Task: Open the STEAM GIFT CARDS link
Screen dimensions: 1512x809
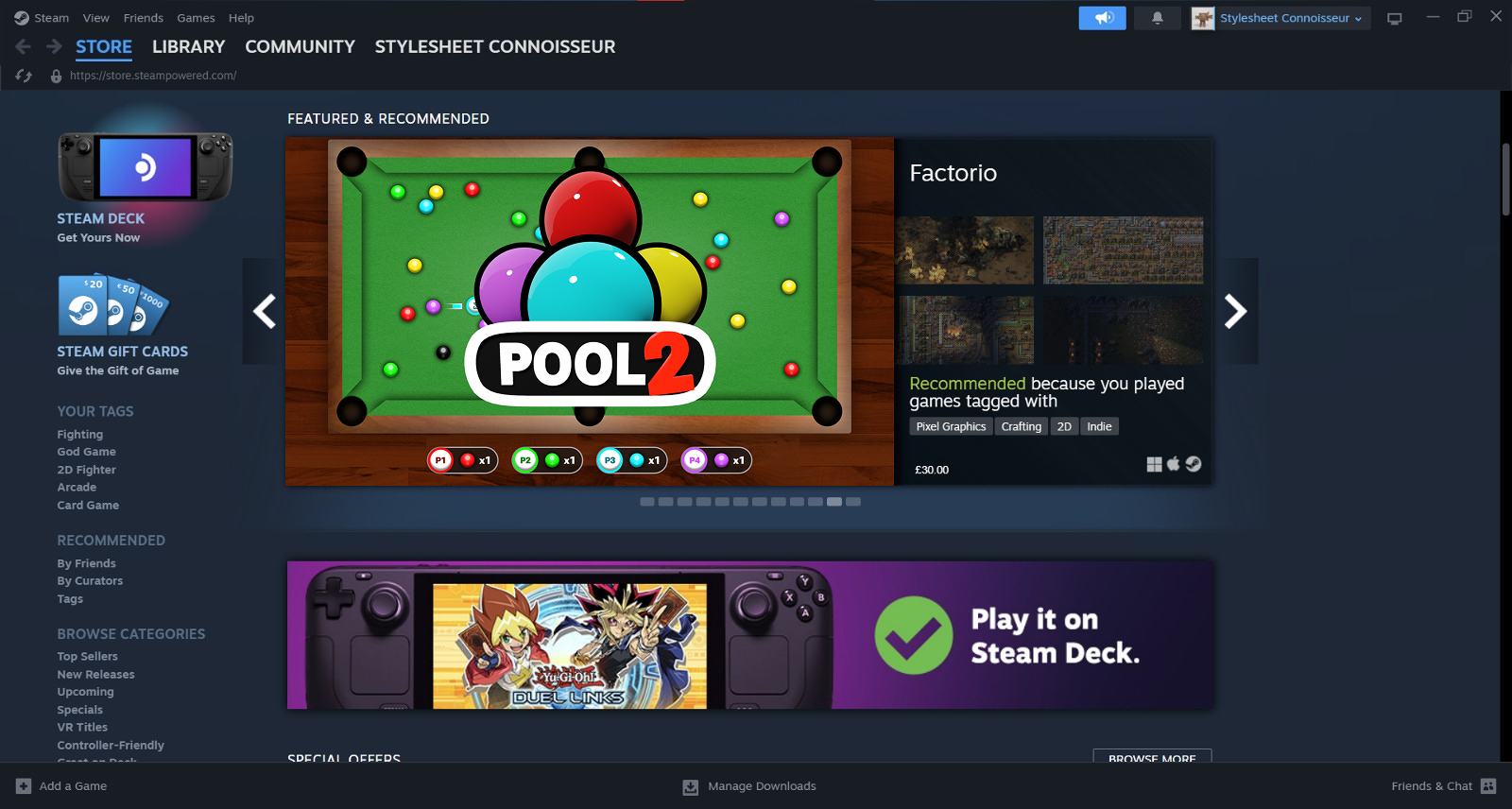Action: point(123,352)
